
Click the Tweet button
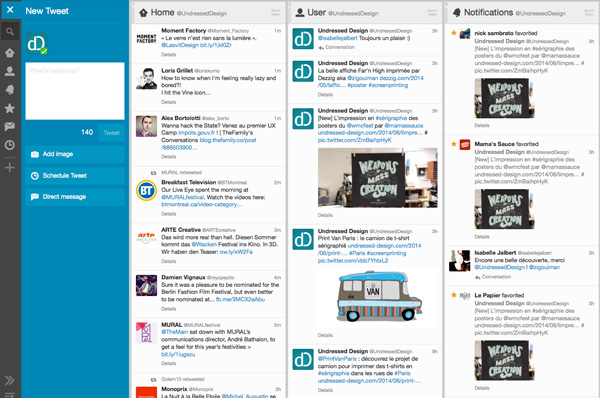111,133
